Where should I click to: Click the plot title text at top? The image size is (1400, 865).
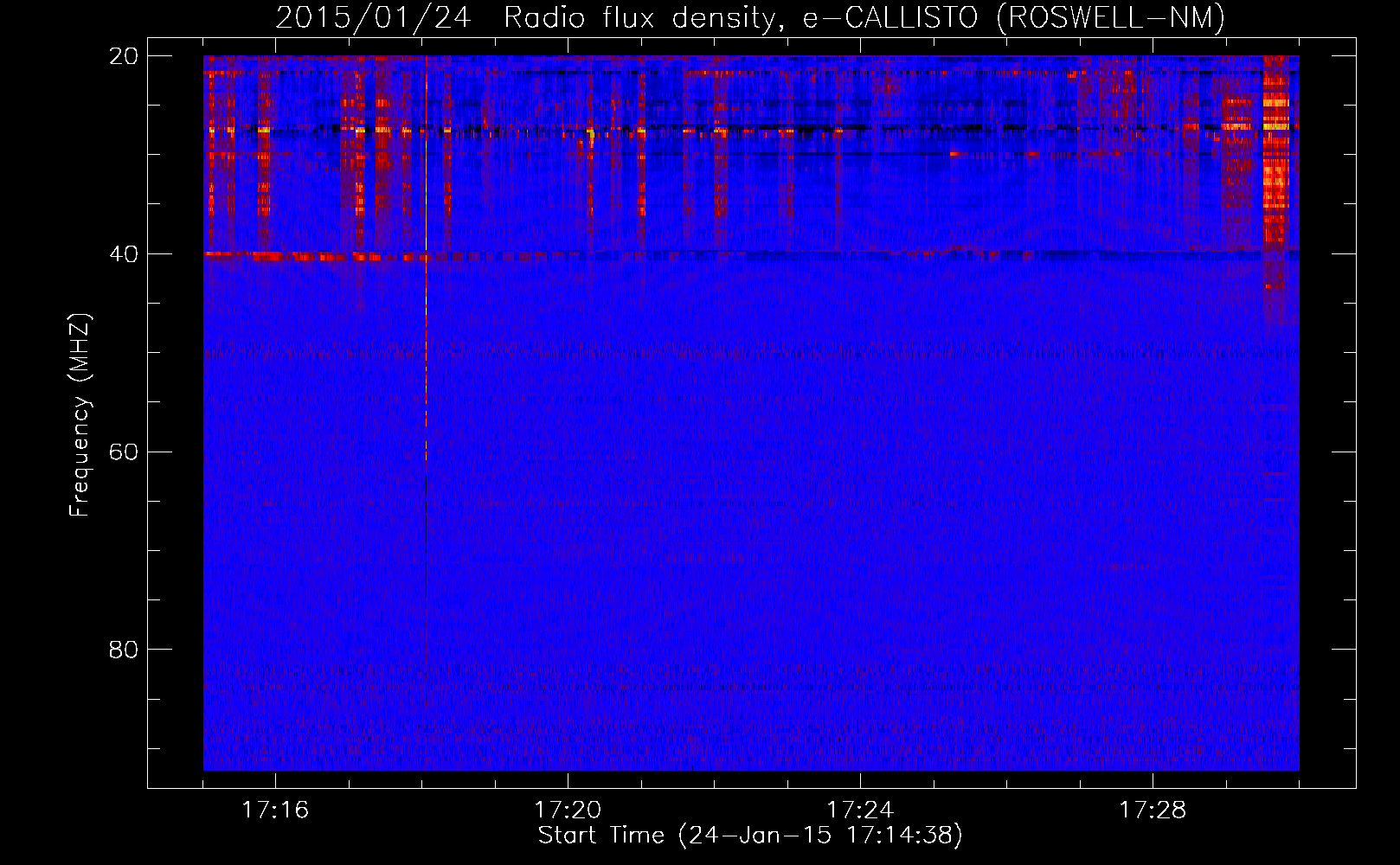[749, 17]
